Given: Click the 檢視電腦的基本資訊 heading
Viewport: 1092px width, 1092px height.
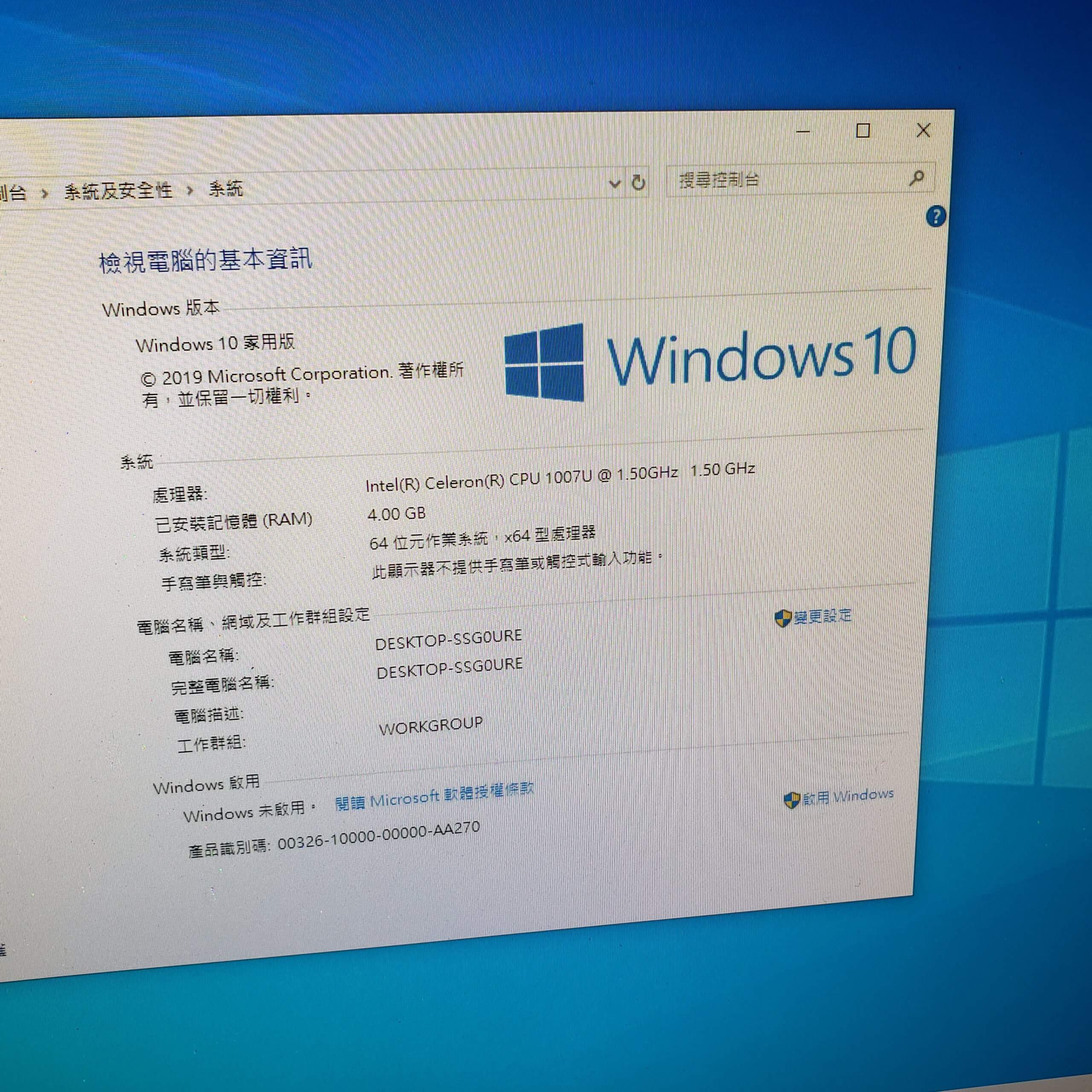Looking at the screenshot, I should pyautogui.click(x=205, y=261).
